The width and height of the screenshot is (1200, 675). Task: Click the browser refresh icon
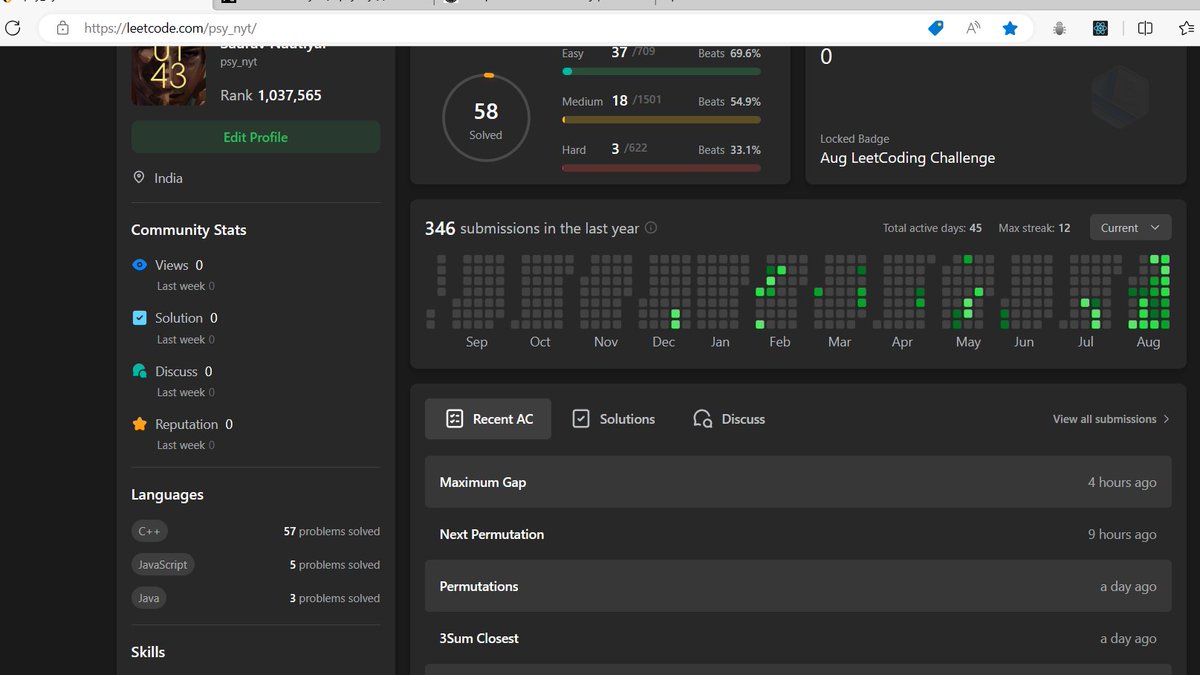pyautogui.click(x=13, y=28)
